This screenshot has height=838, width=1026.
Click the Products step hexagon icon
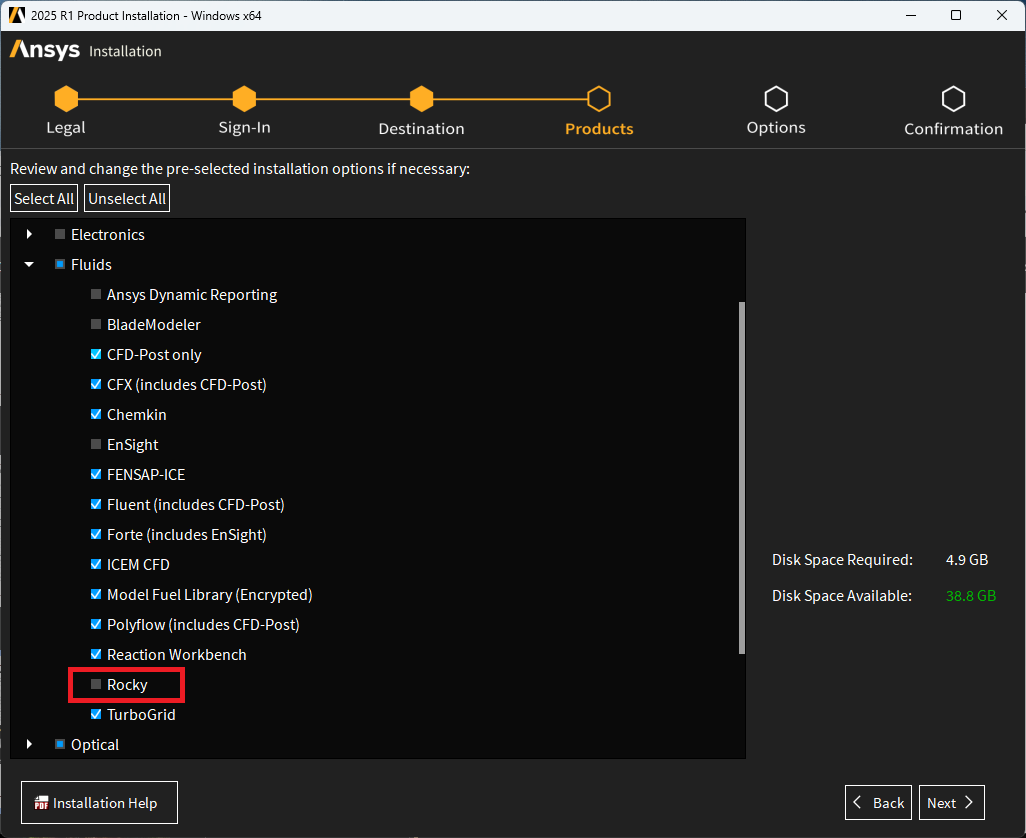click(599, 99)
